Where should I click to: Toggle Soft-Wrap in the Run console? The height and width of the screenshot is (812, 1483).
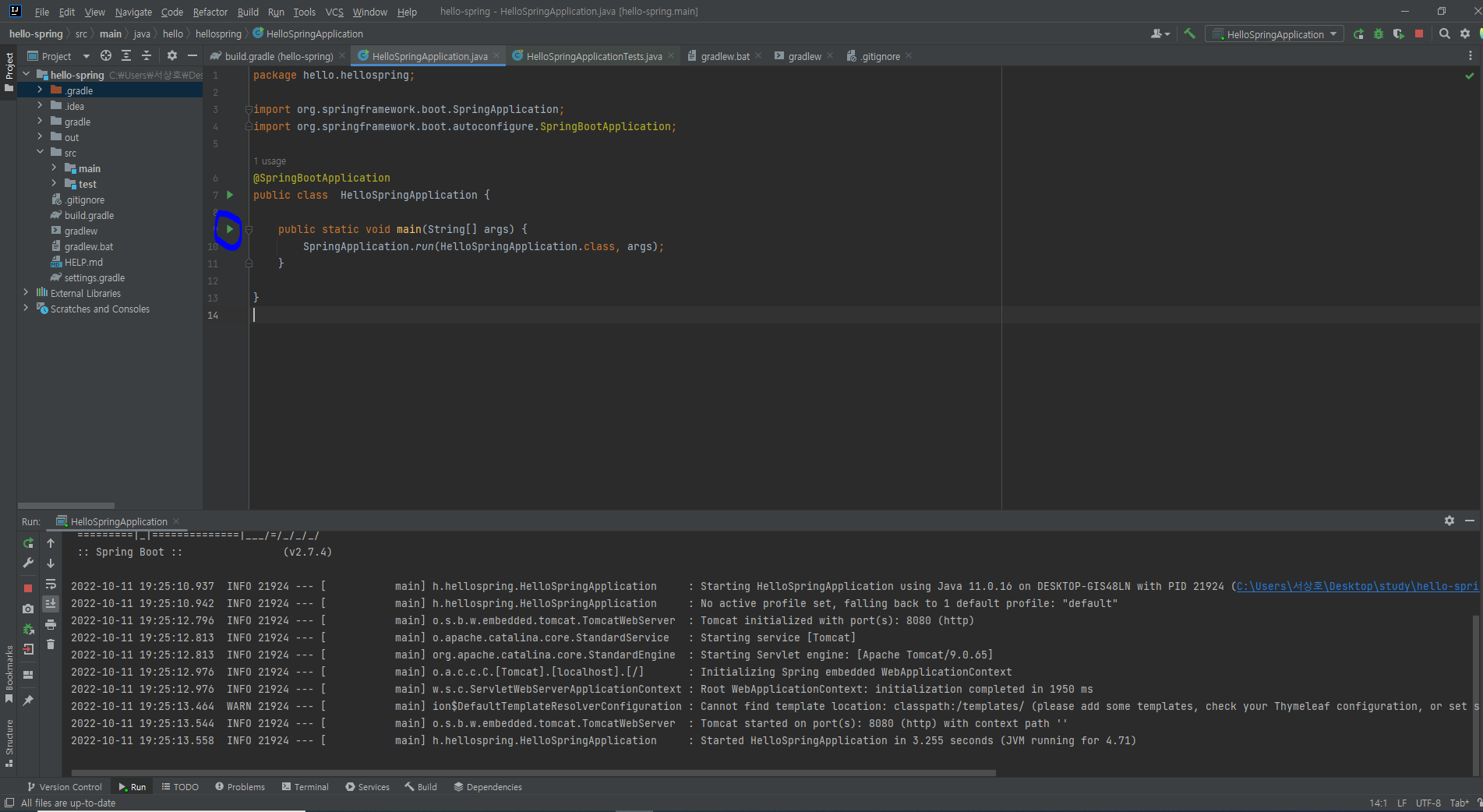tap(51, 584)
